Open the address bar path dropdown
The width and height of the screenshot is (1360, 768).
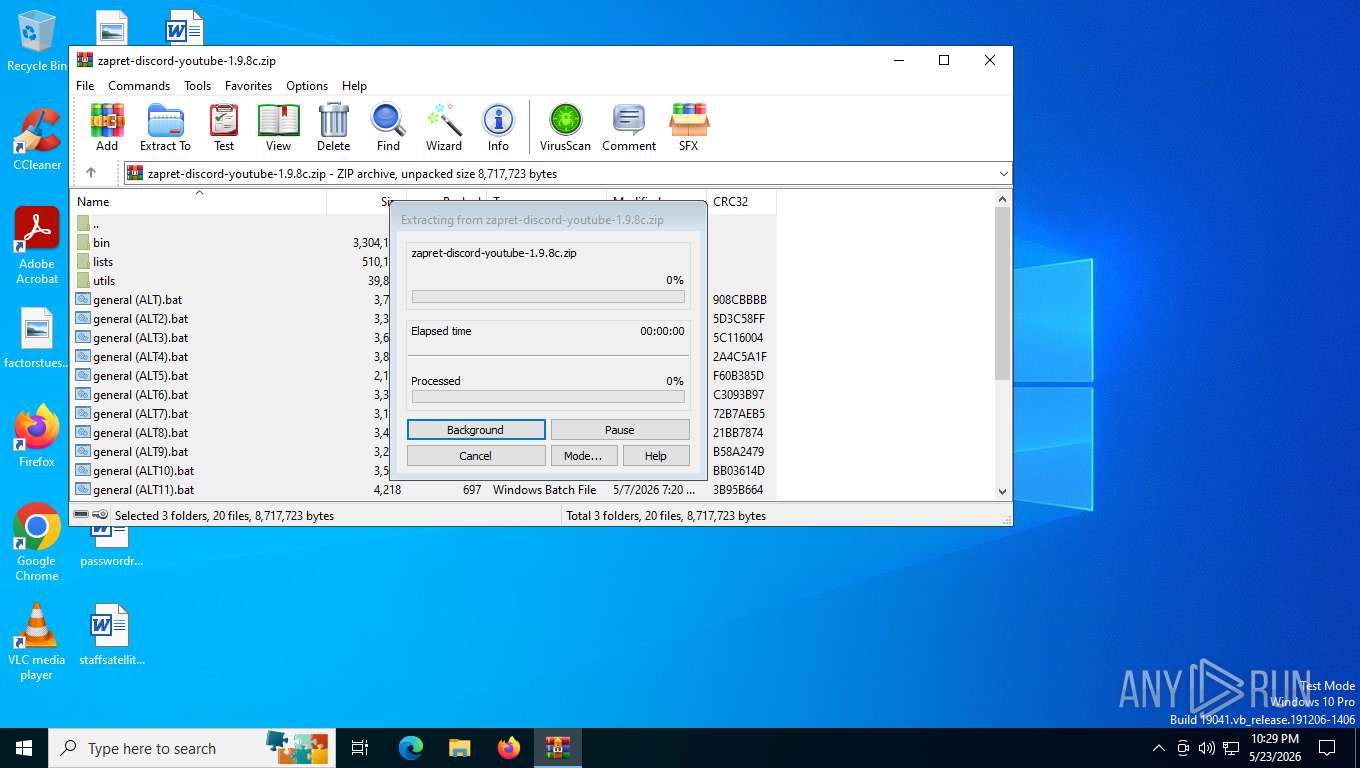pos(1003,174)
